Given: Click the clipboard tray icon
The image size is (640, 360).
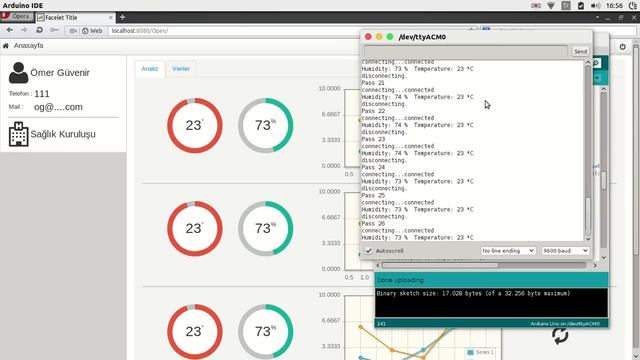Looking at the screenshot, I should tap(581, 6).
